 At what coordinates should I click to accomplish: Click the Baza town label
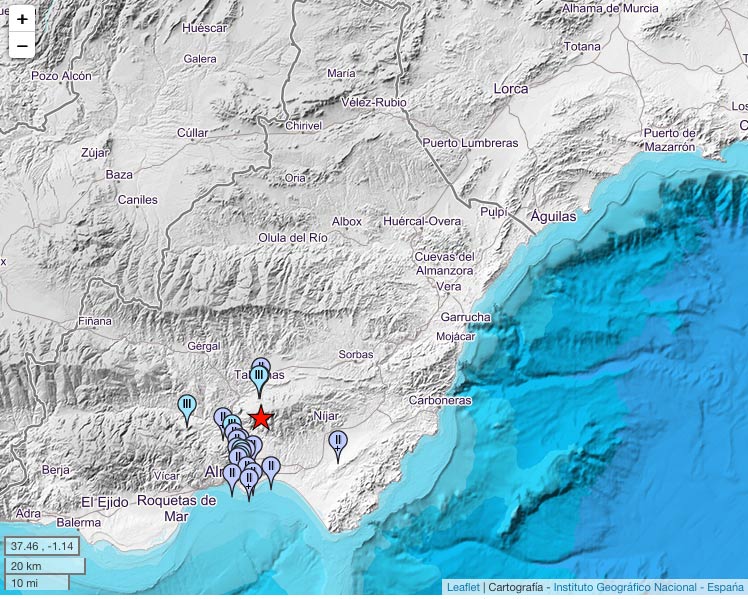coord(119,174)
